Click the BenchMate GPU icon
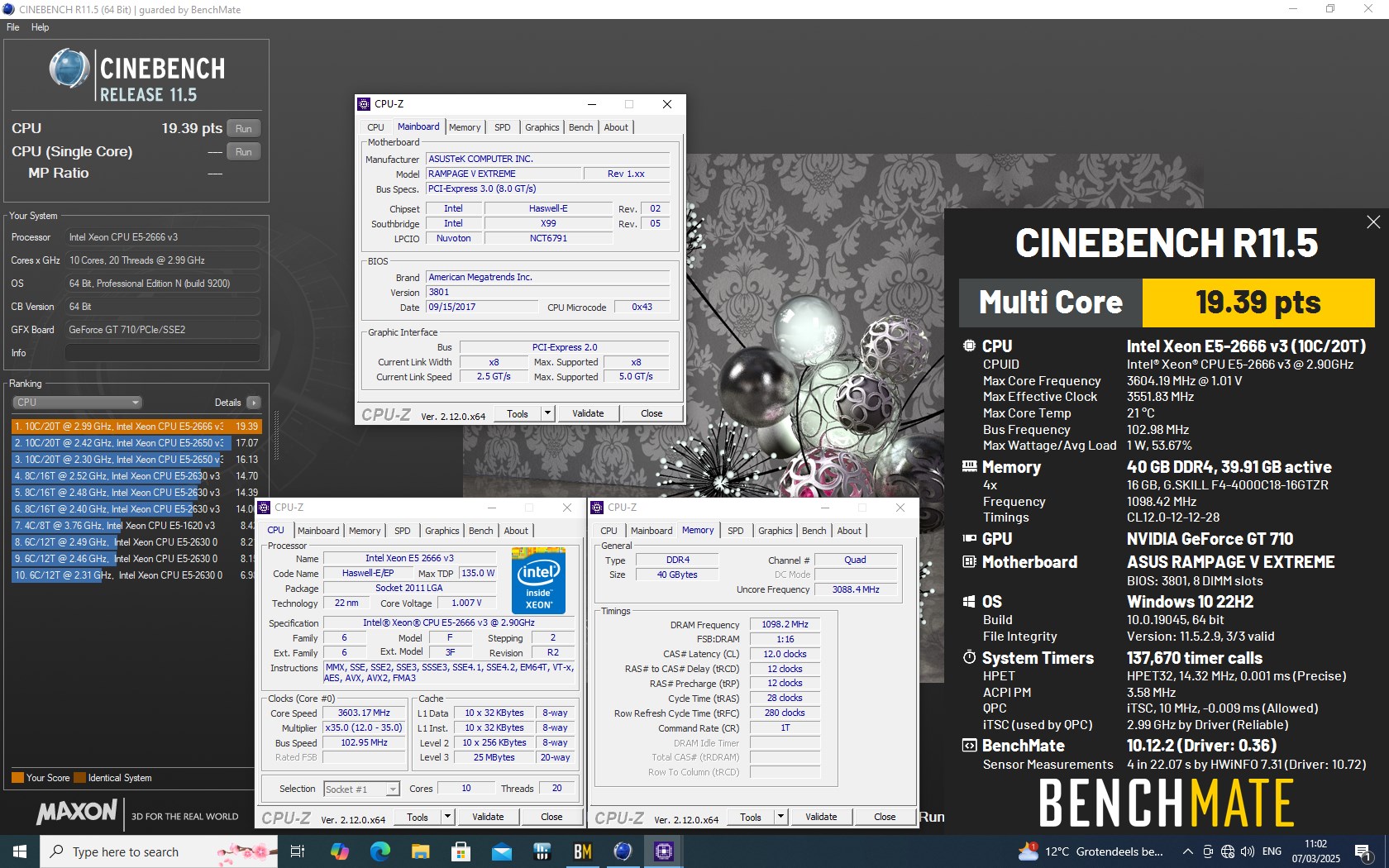 point(969,539)
